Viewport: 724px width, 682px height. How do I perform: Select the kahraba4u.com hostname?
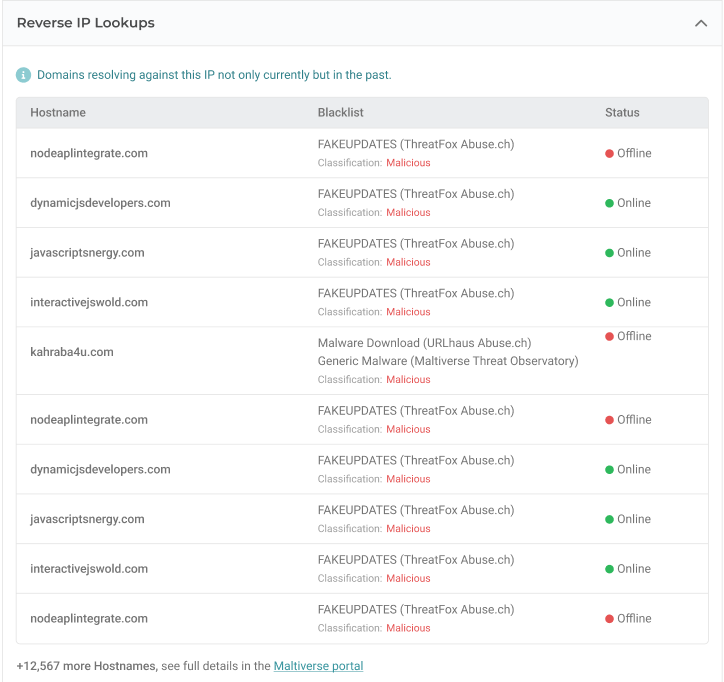[72, 352]
